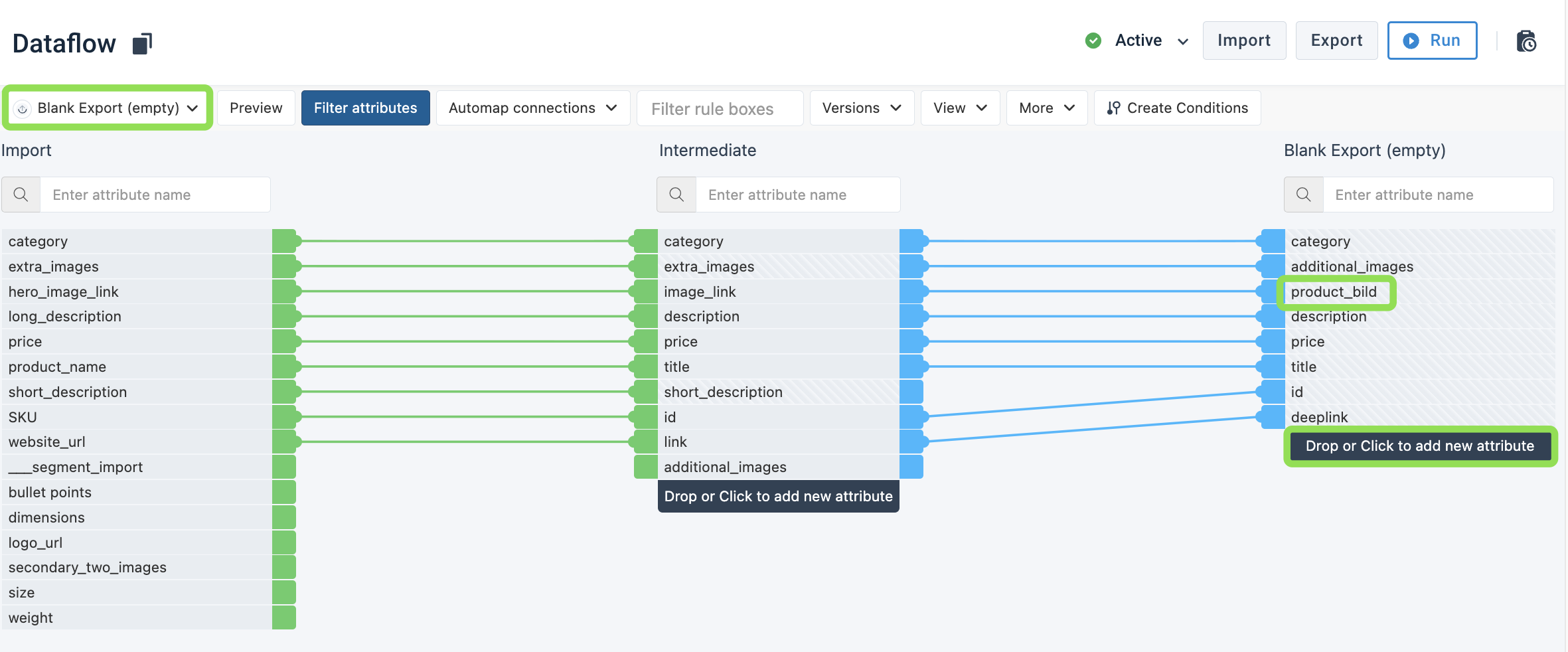This screenshot has height=652, width=1568.
Task: Open the View dropdown
Action: 960,108
